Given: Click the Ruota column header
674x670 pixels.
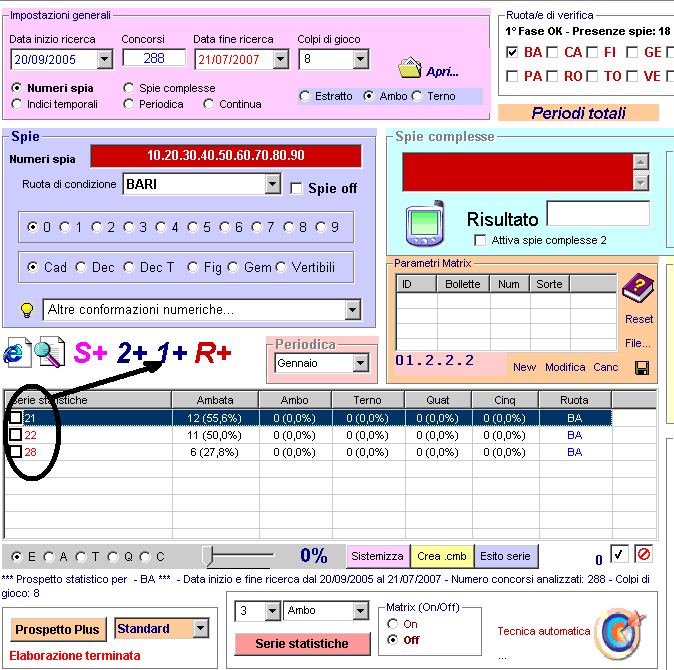Looking at the screenshot, I should [x=574, y=400].
